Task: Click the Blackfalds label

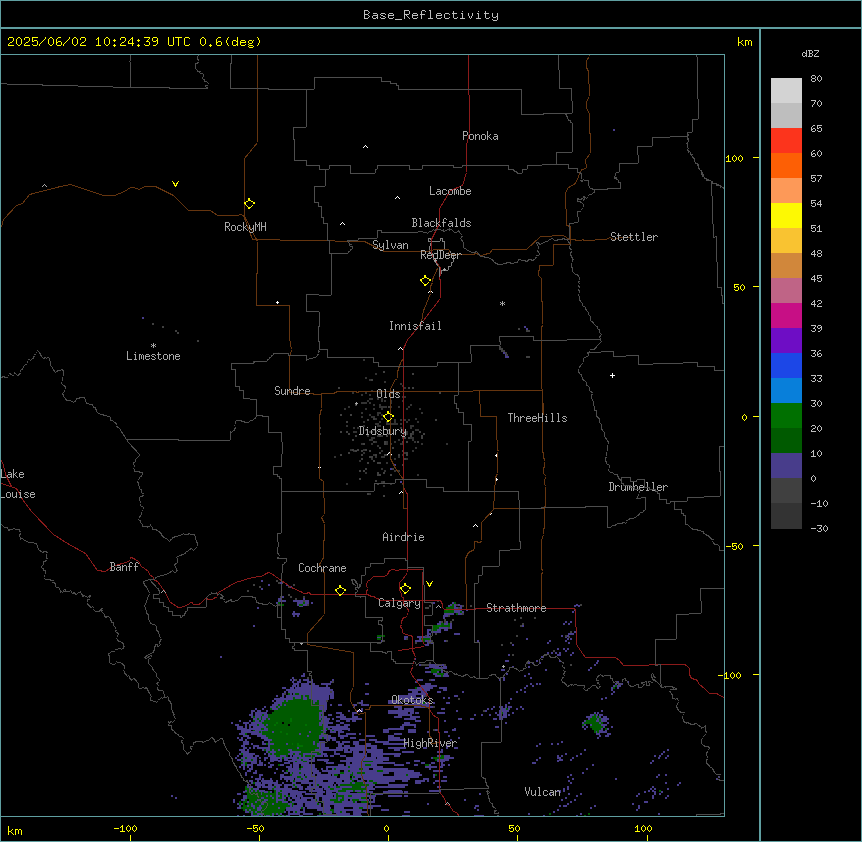Action: tap(441, 223)
